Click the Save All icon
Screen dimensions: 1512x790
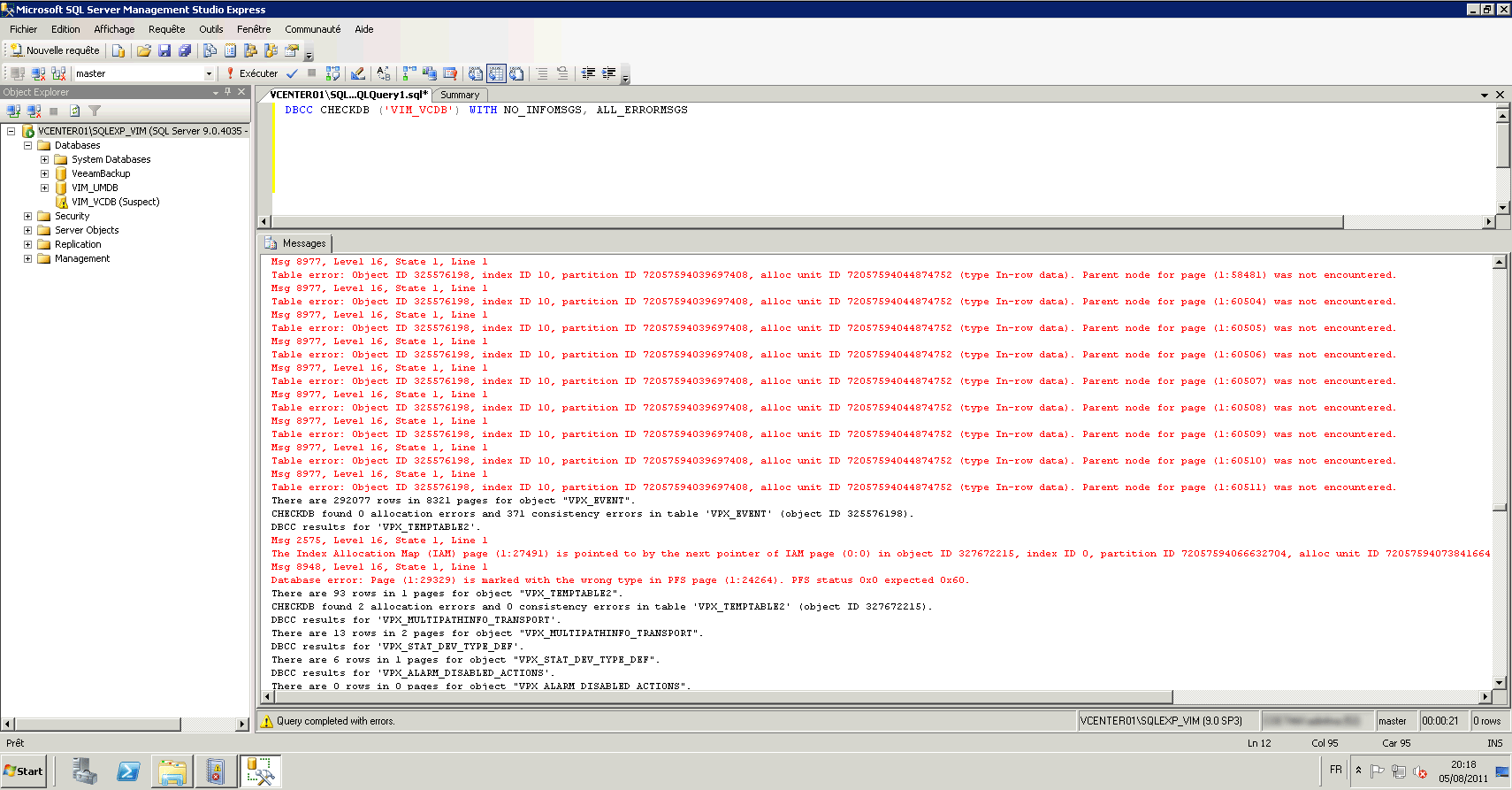[x=185, y=50]
